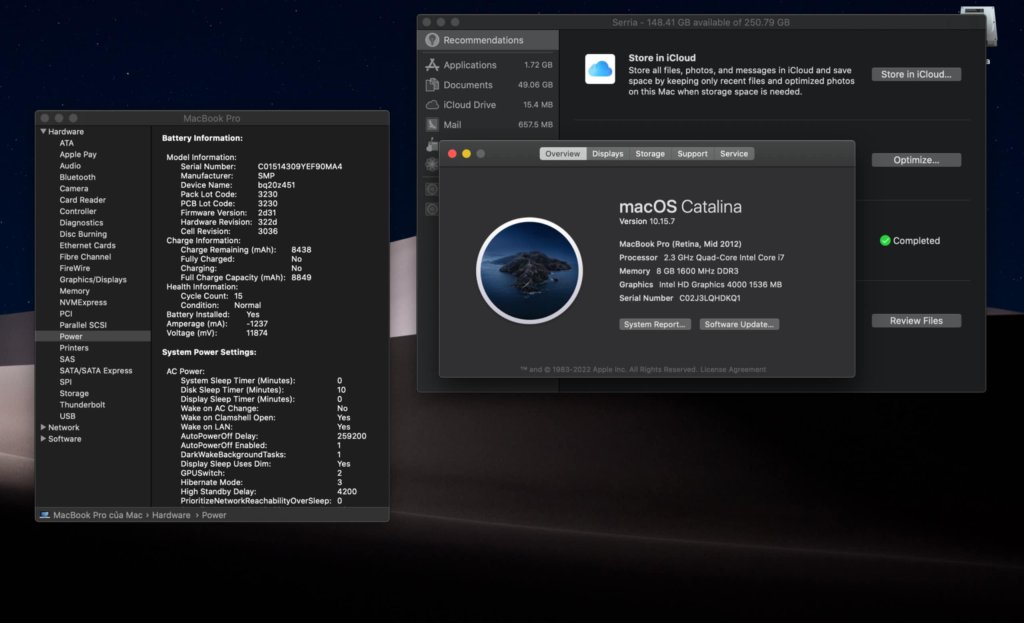This screenshot has width=1024, height=623.
Task: Expand the Software section in the sidebar
Action: [43, 439]
